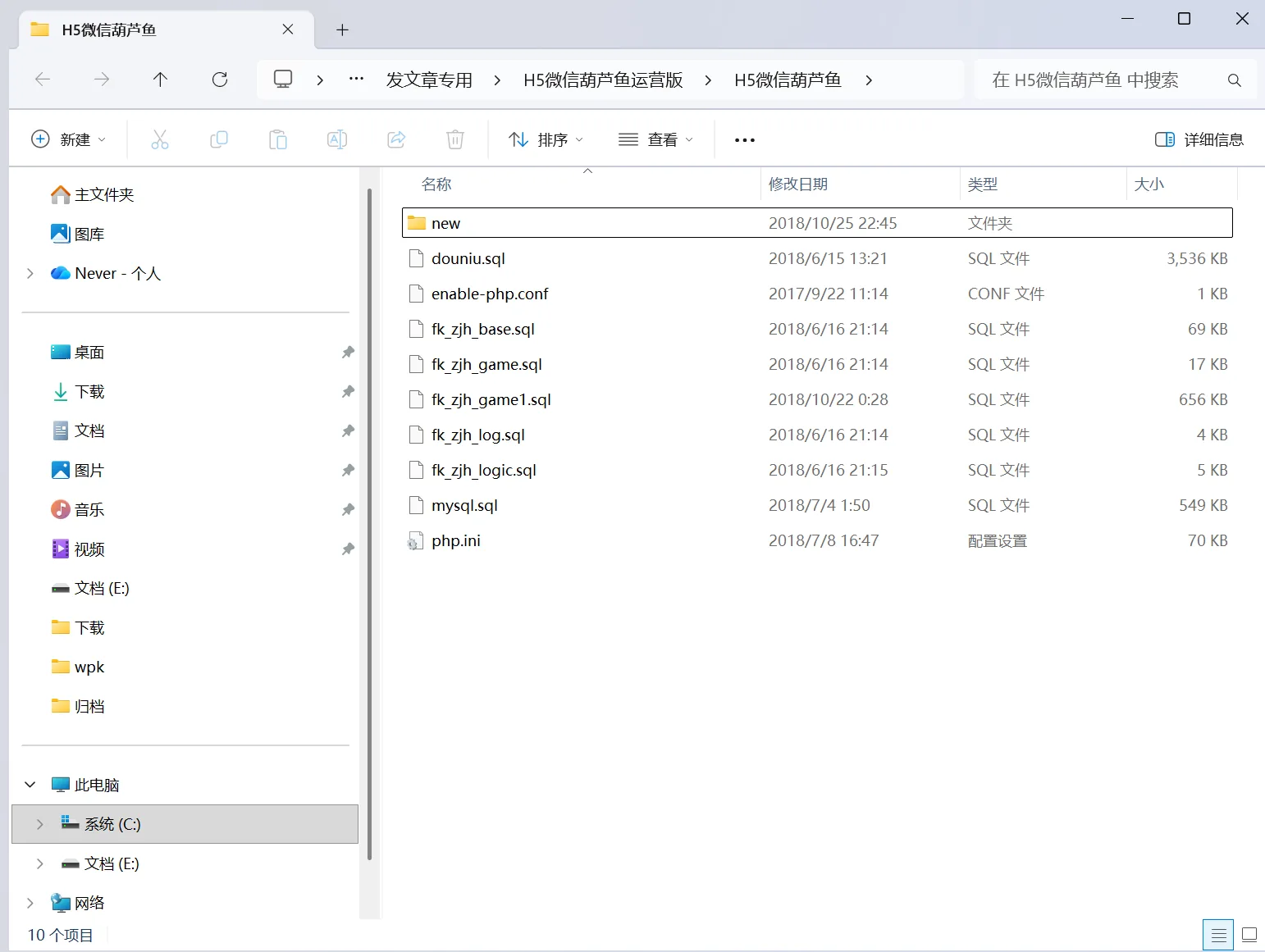1265x952 pixels.
Task: Expand the 系统 (C:) drive node
Action: pyautogui.click(x=40, y=824)
